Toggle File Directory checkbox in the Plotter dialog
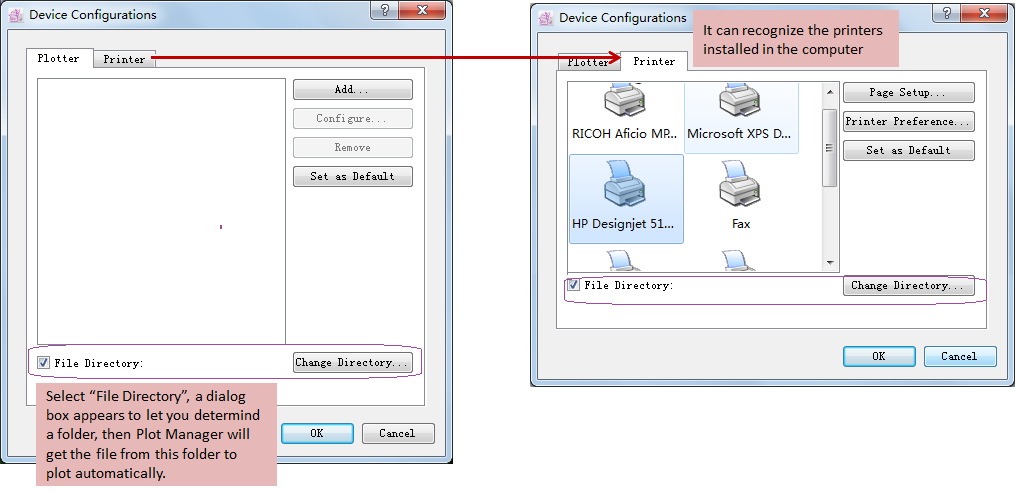The width and height of the screenshot is (1016, 493). 44,363
